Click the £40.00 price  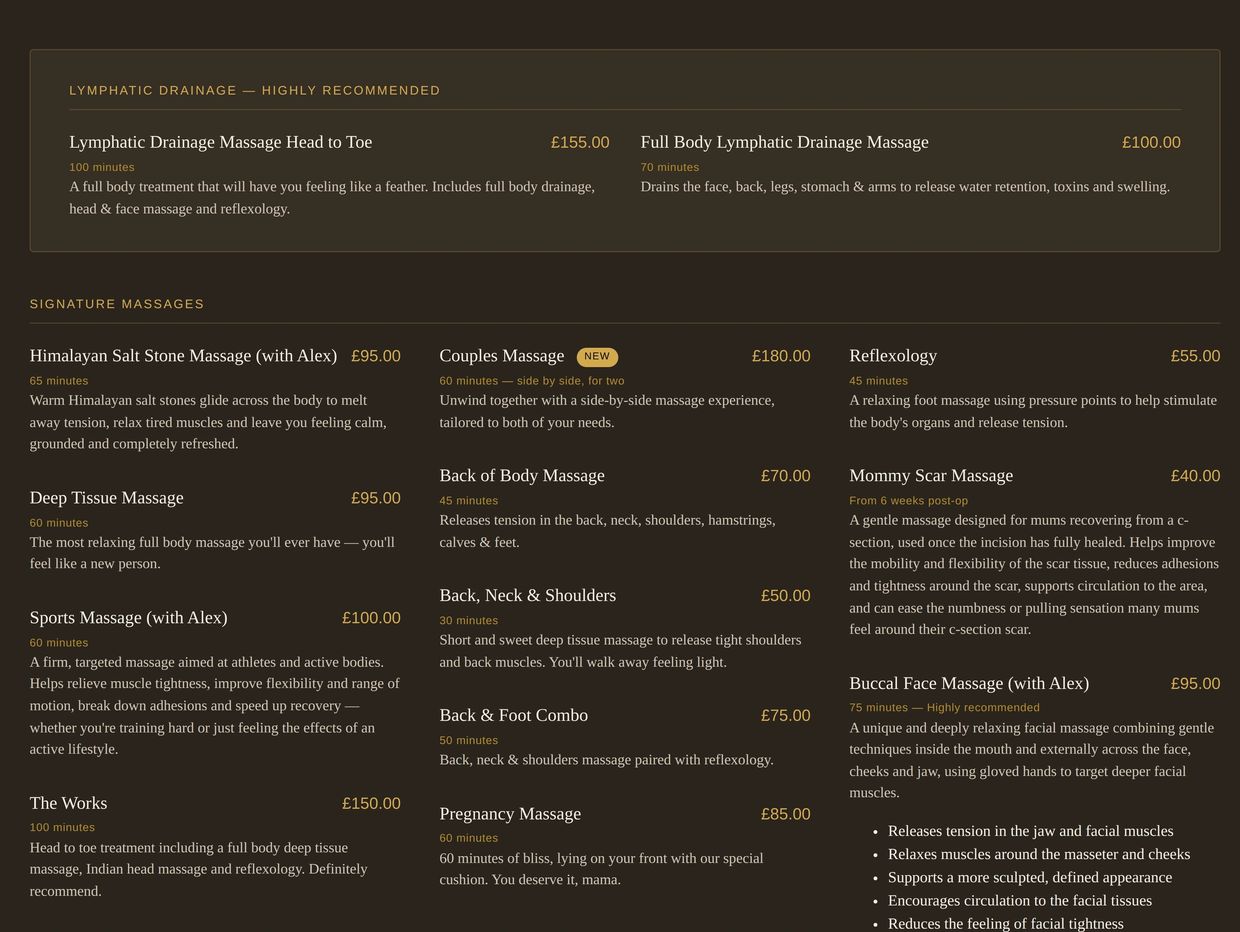1195,476
